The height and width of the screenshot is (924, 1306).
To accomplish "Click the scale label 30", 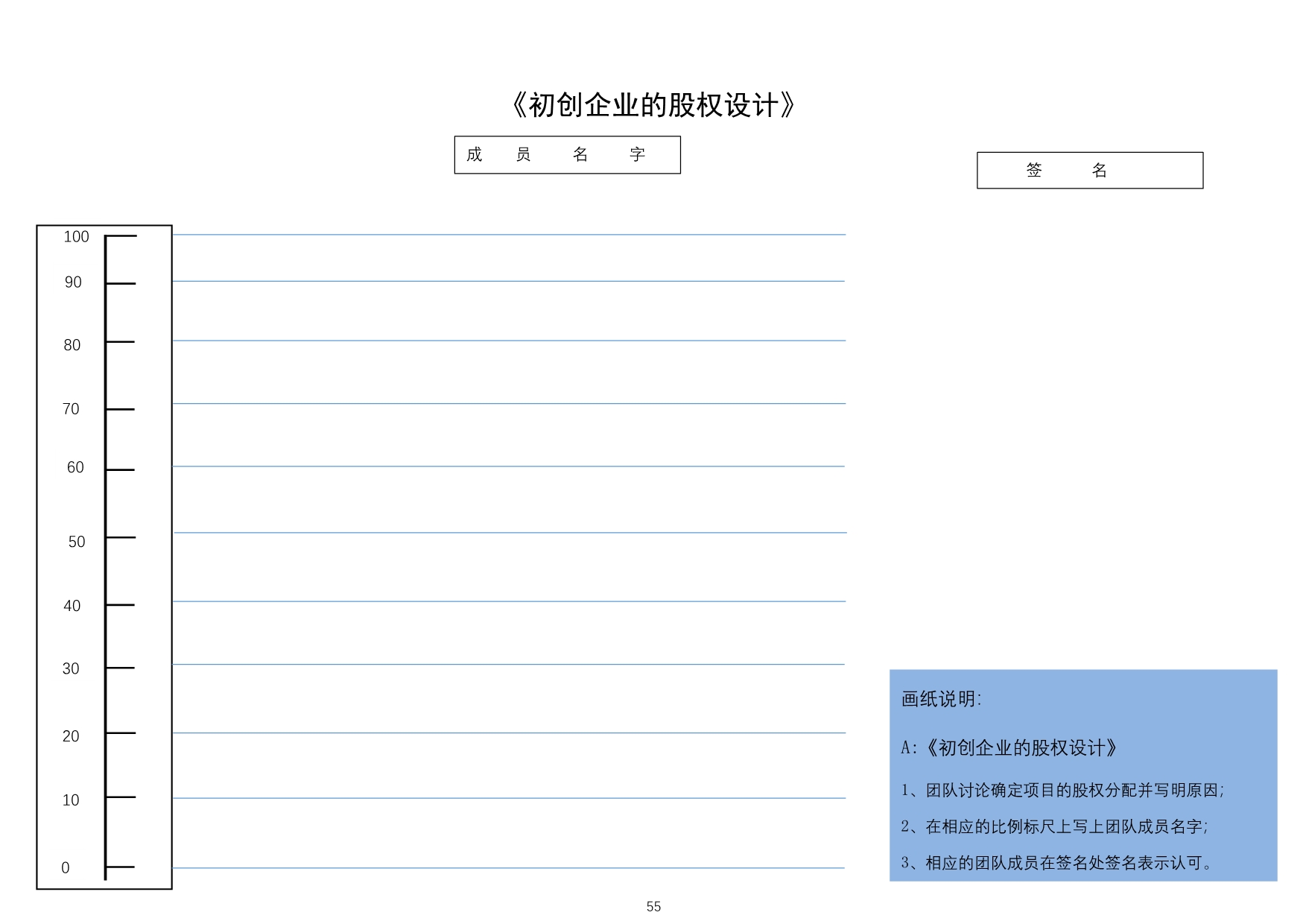I will tap(71, 668).
